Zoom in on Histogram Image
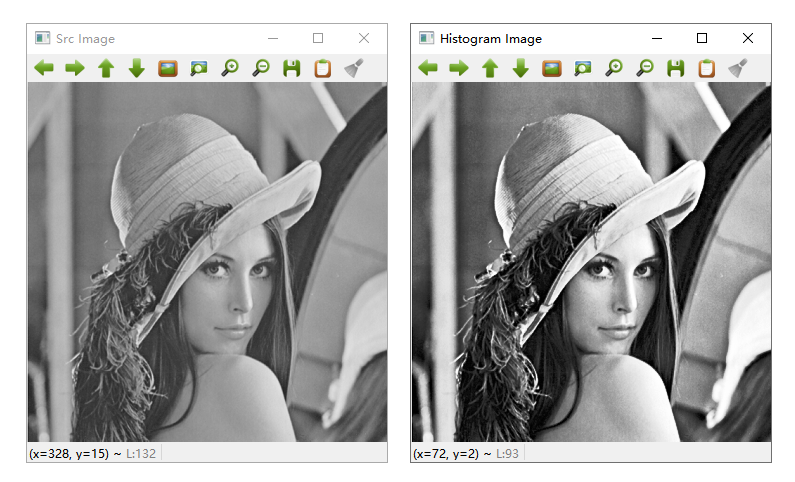Screen dimensions: 795x482 click(x=613, y=68)
